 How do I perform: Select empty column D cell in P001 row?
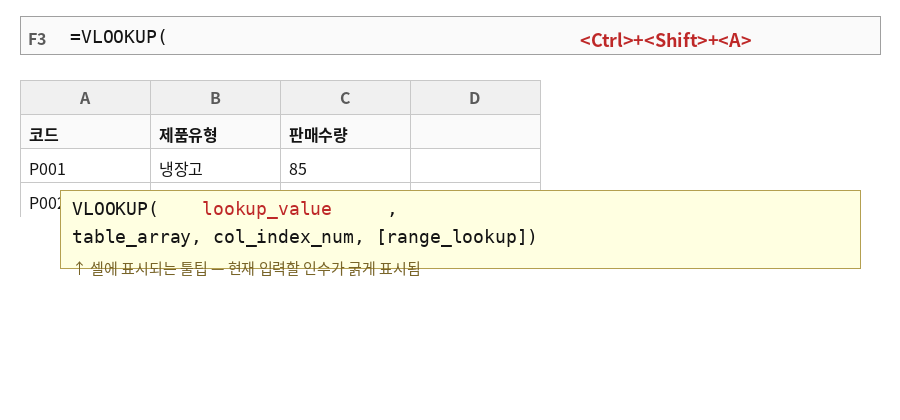[475, 166]
